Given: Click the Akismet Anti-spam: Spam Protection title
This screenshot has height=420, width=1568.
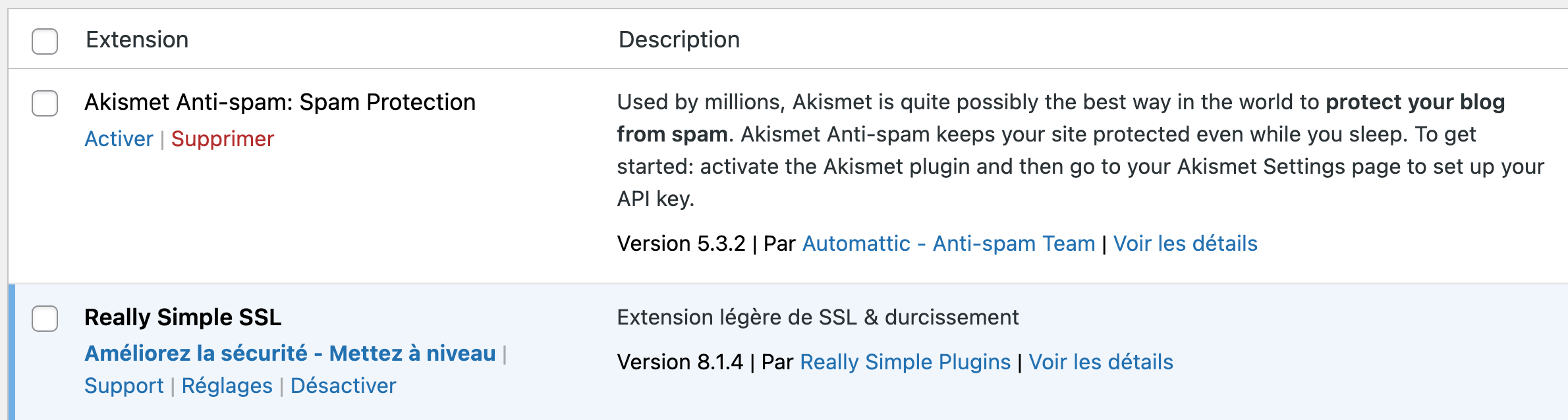Looking at the screenshot, I should (280, 102).
